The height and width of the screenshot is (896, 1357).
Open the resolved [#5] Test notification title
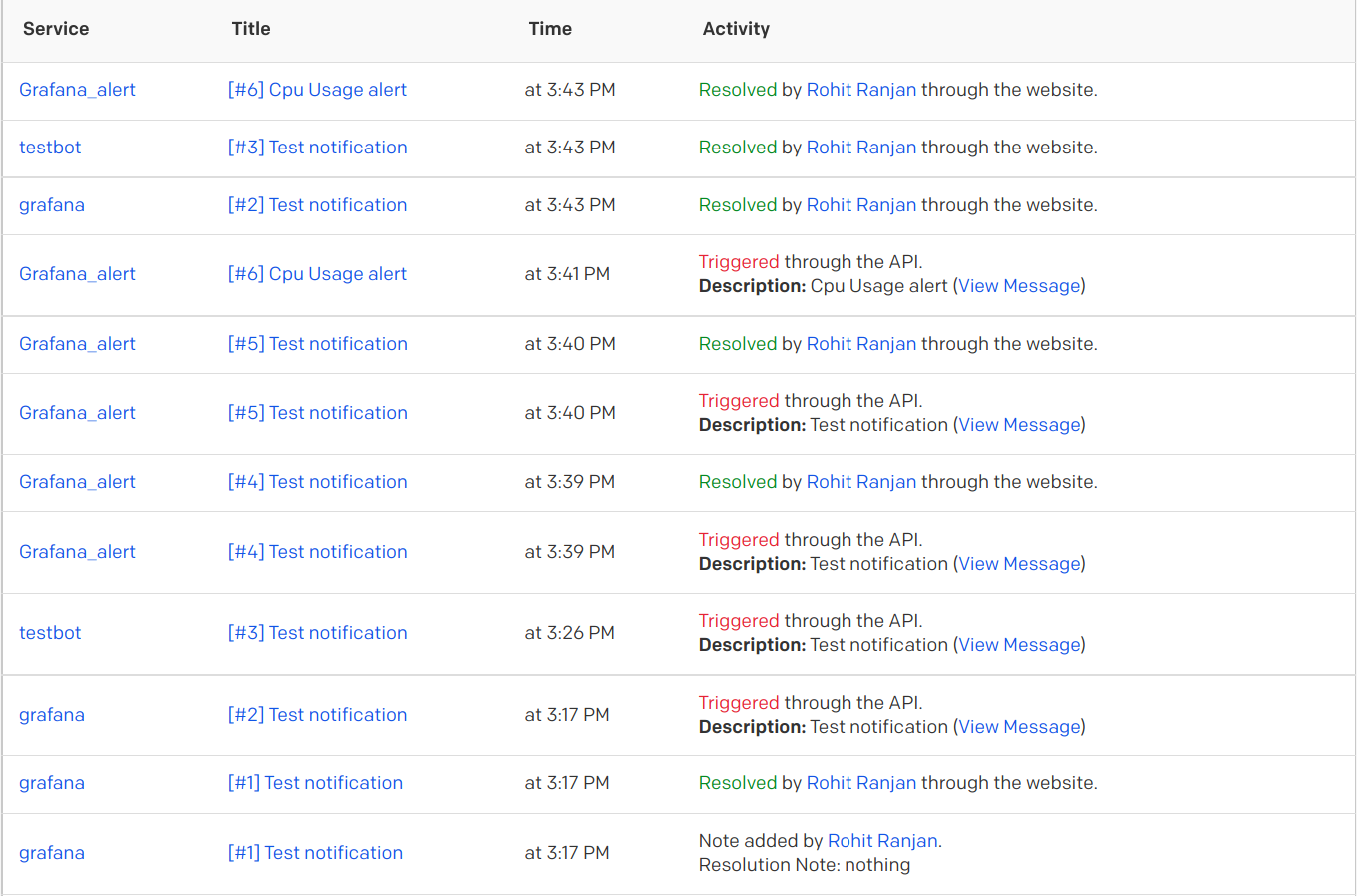click(317, 344)
